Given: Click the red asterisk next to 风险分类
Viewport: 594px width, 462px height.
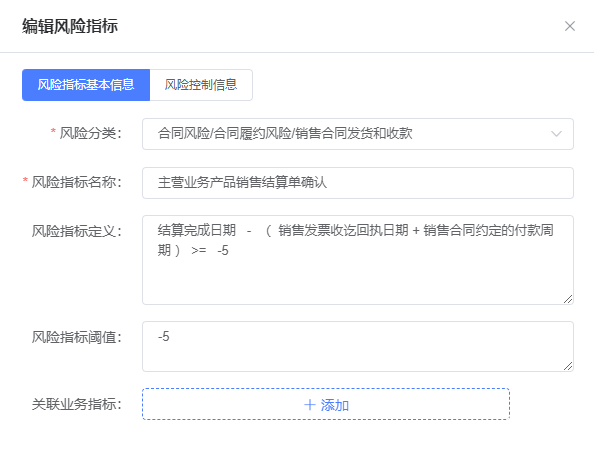Looking at the screenshot, I should [x=53, y=131].
